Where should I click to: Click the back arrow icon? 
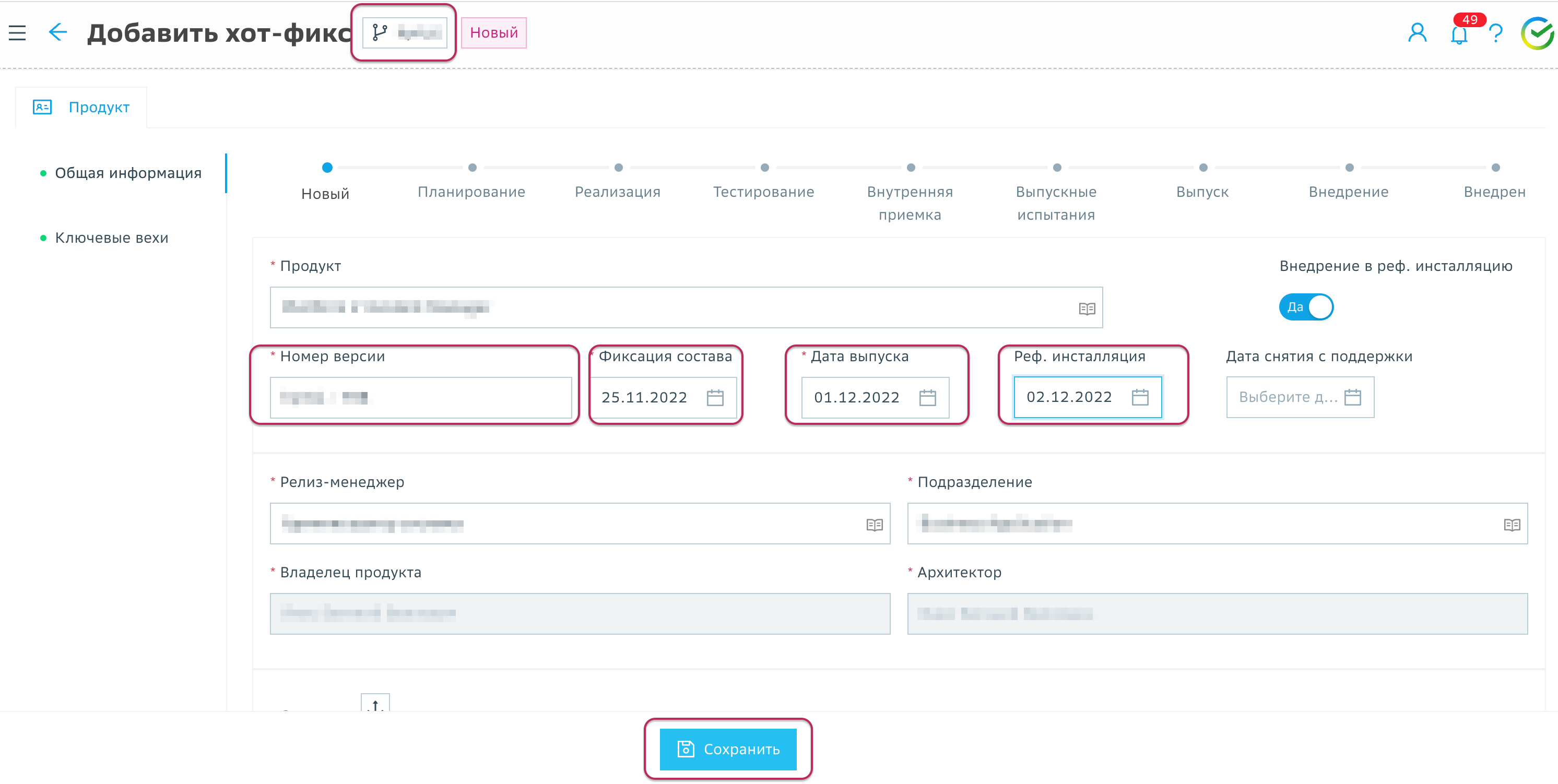click(x=57, y=32)
